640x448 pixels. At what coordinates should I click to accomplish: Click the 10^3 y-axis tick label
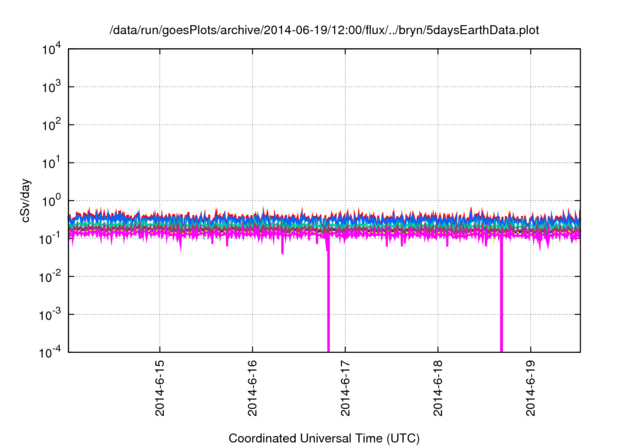[51, 87]
